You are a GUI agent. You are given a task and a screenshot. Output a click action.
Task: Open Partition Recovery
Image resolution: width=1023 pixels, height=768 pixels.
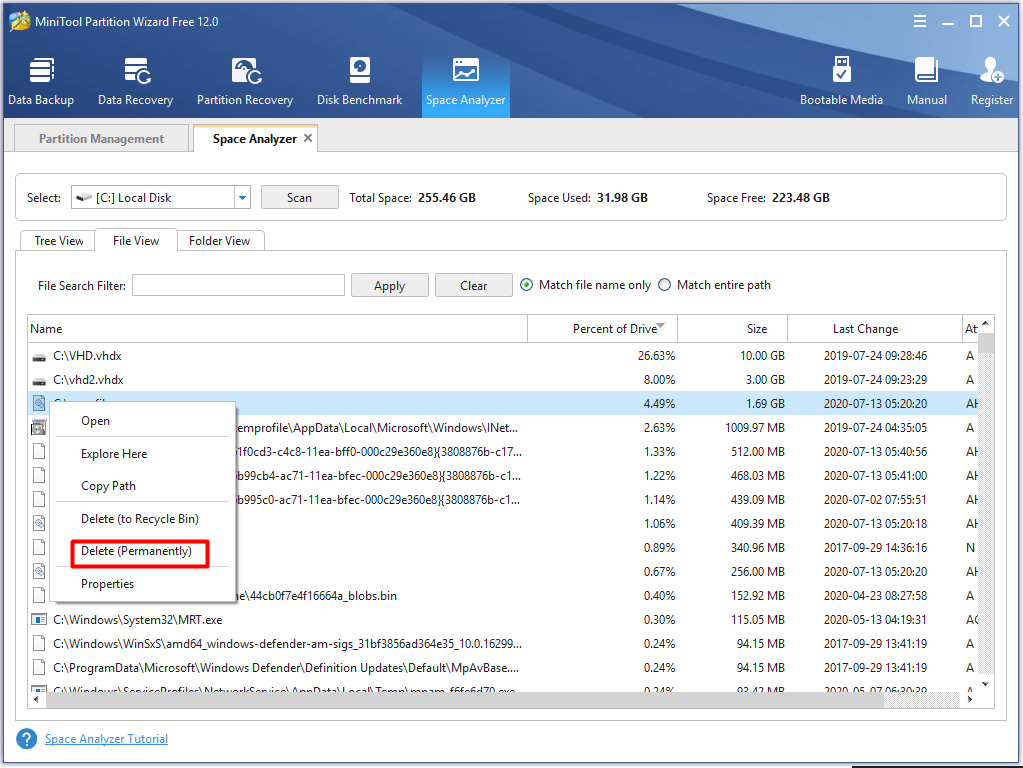point(245,82)
